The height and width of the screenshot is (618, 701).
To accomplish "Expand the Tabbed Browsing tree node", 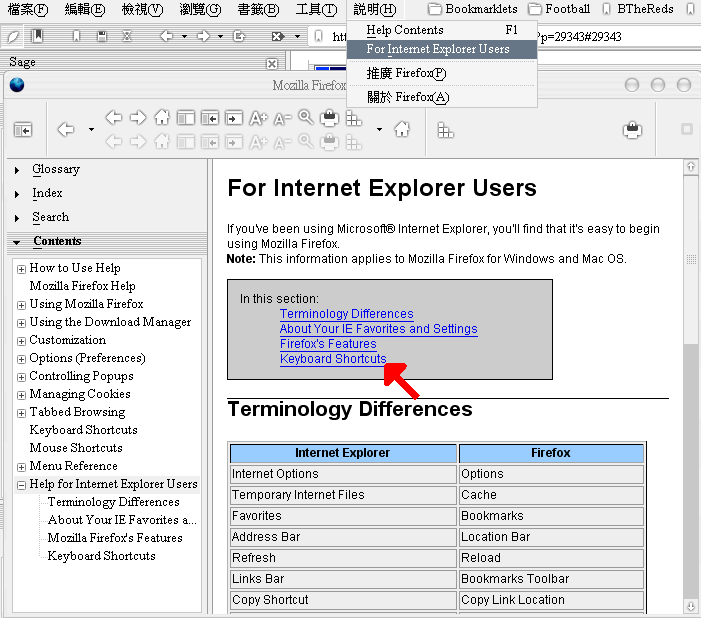I will pyautogui.click(x=21, y=413).
